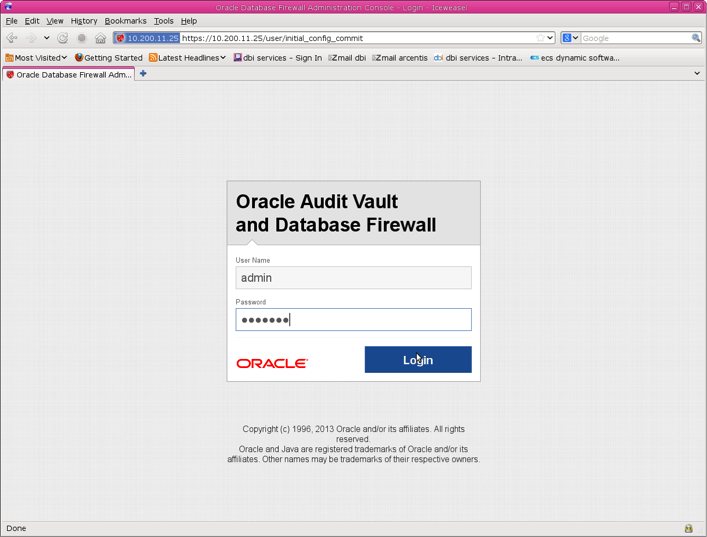Click the Back navigation arrow

[x=12, y=38]
